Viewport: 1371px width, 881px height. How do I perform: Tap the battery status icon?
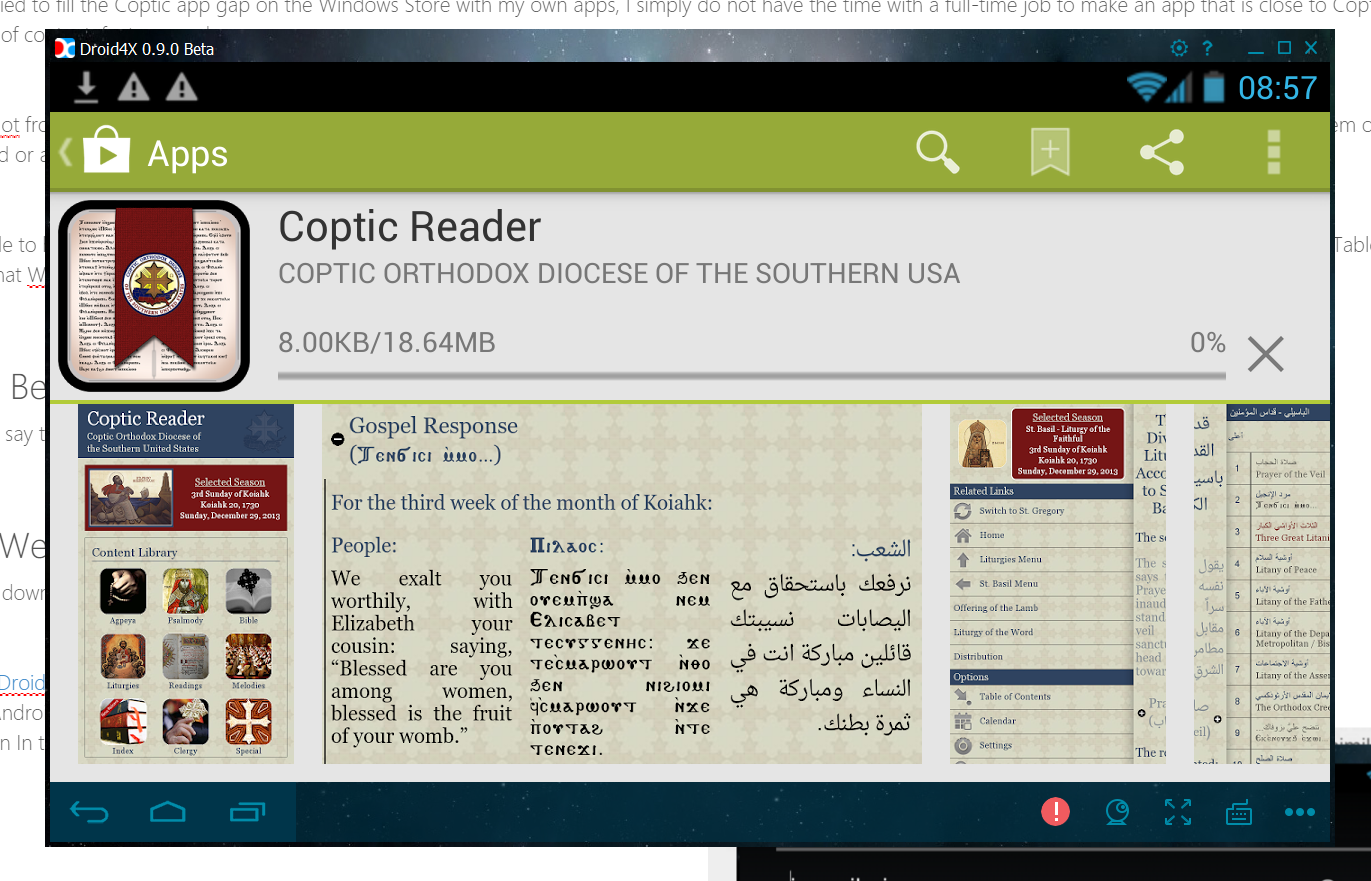point(1213,88)
